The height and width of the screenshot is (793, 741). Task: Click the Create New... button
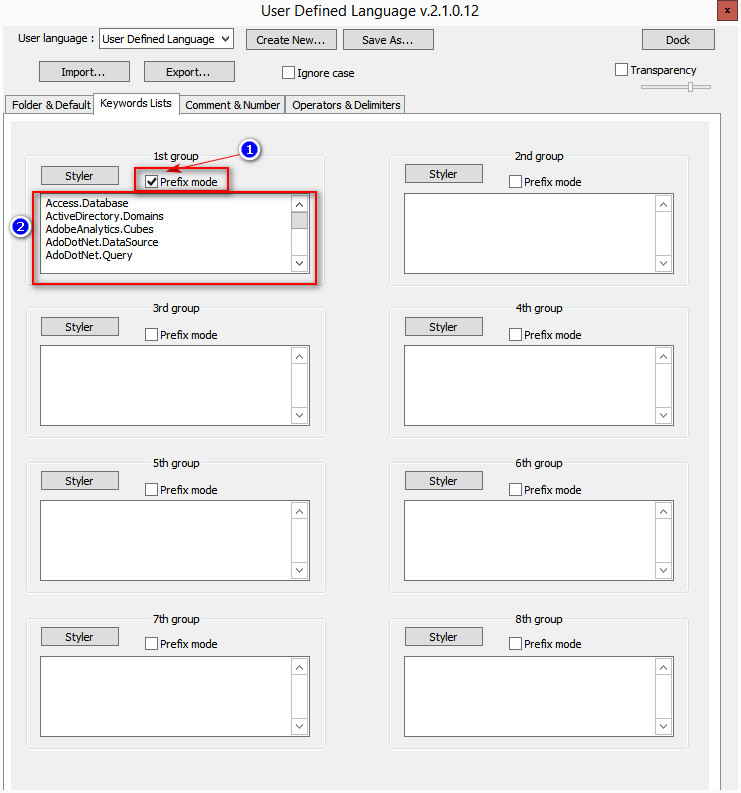[290, 39]
